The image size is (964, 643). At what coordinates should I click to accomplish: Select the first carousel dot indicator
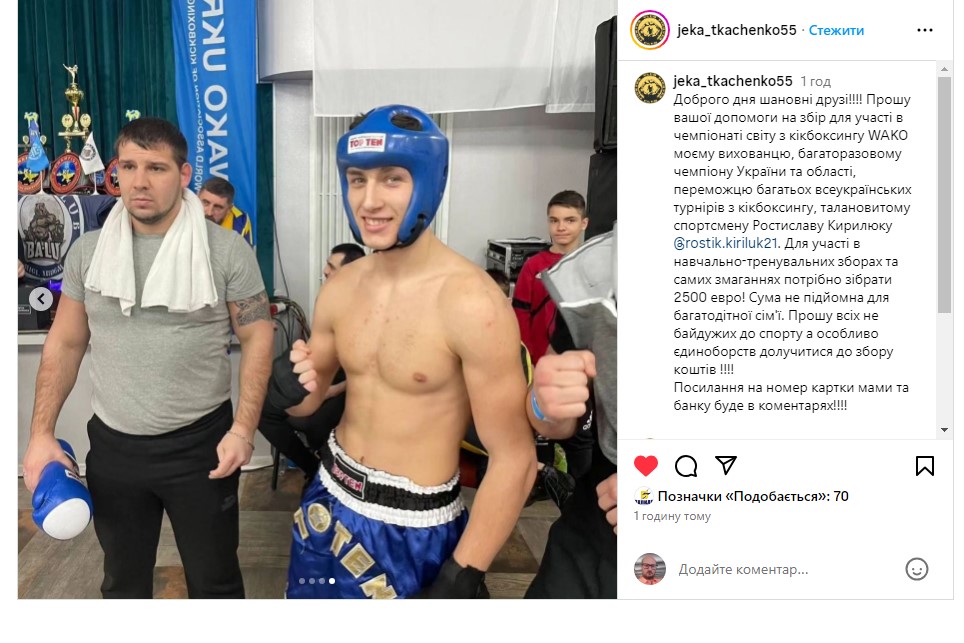pos(302,581)
